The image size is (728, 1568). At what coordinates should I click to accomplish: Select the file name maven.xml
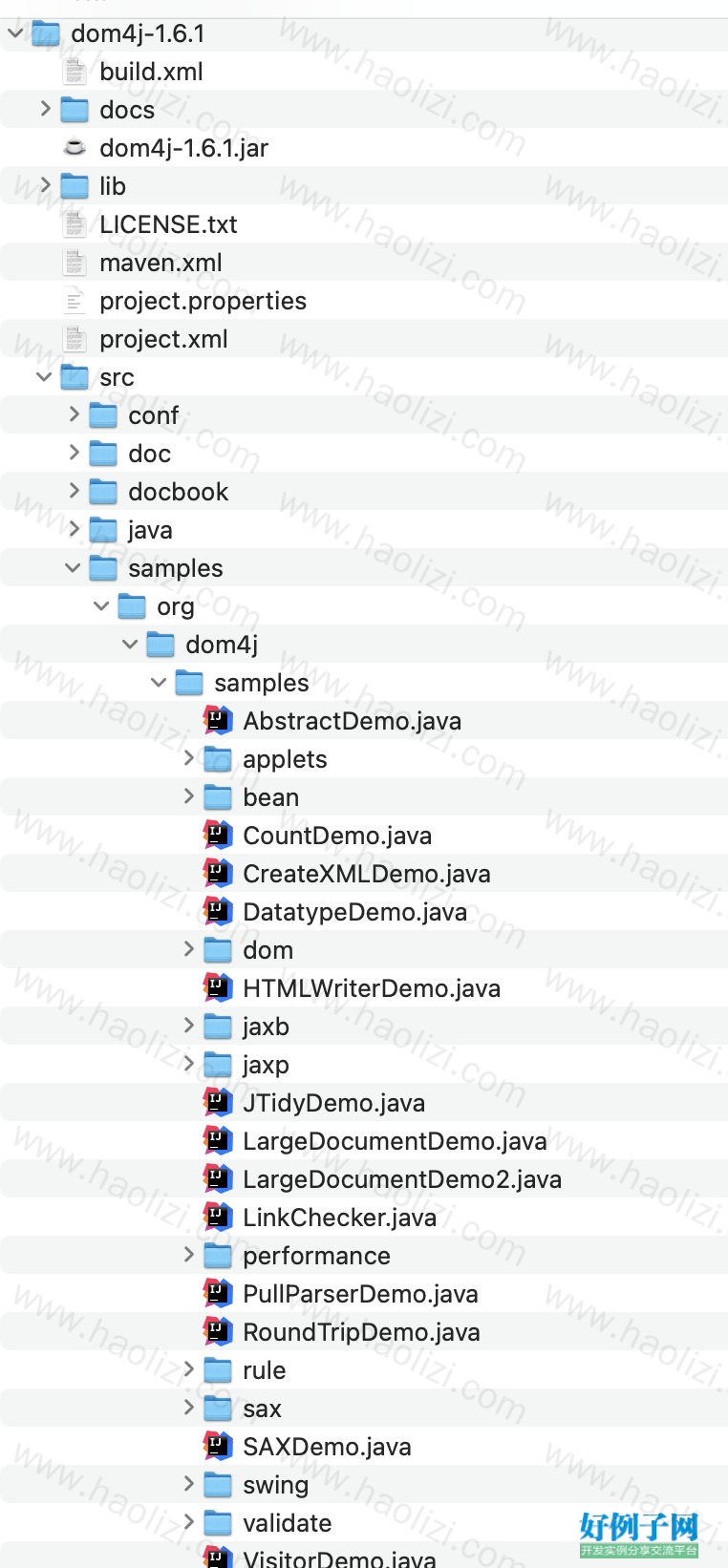pos(161,263)
